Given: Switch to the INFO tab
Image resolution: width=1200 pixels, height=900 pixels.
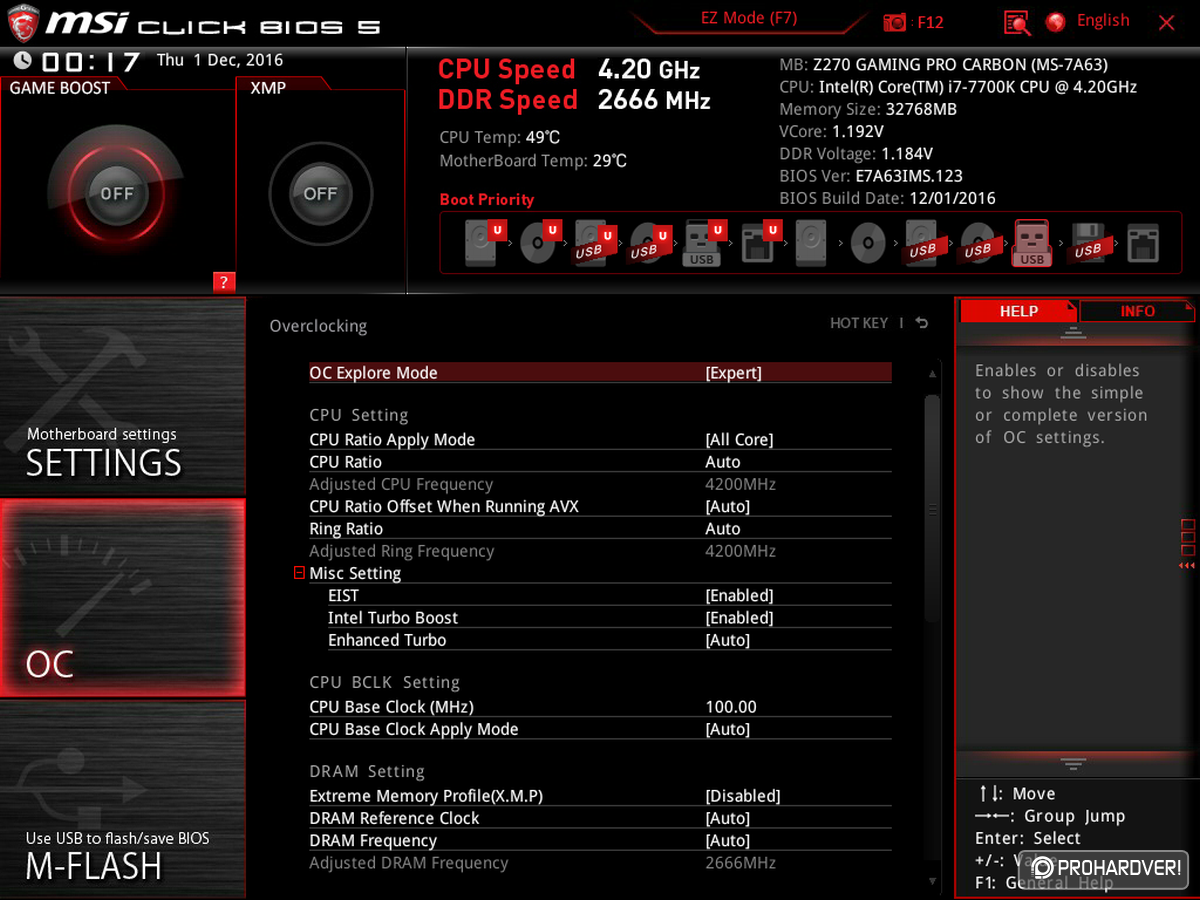Looking at the screenshot, I should (x=1137, y=311).
